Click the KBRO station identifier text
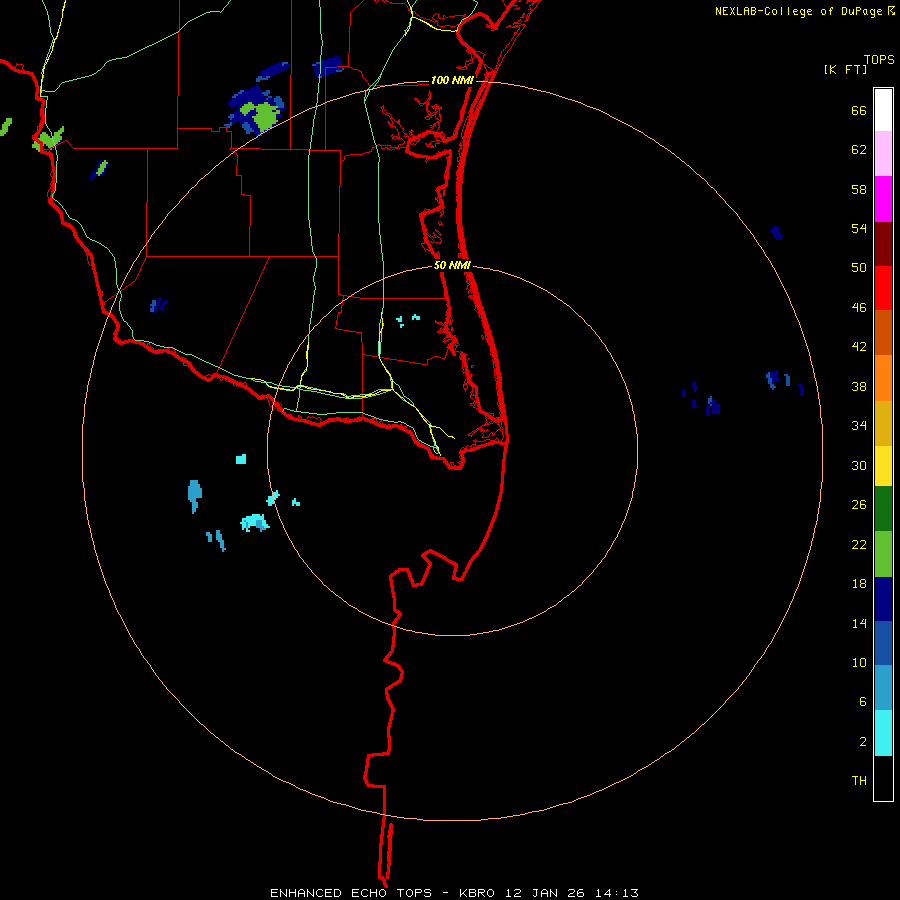 pos(476,893)
